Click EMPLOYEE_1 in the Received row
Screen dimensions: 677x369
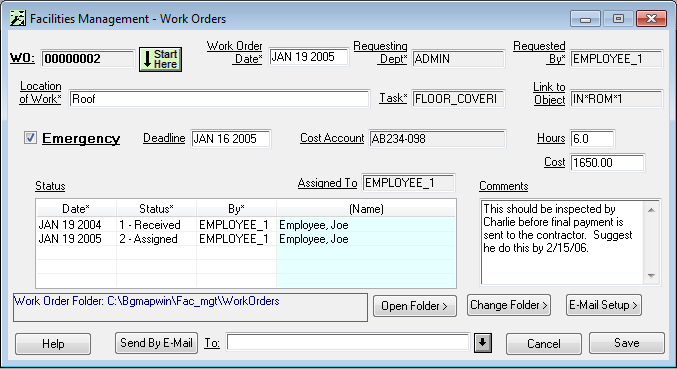click(236, 225)
